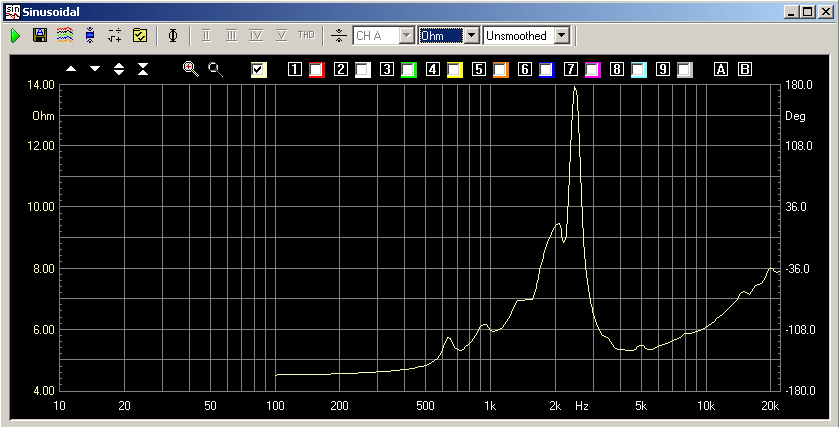The height and width of the screenshot is (427, 839).
Task: Click the white up arrow scale icon
Action: click(71, 69)
